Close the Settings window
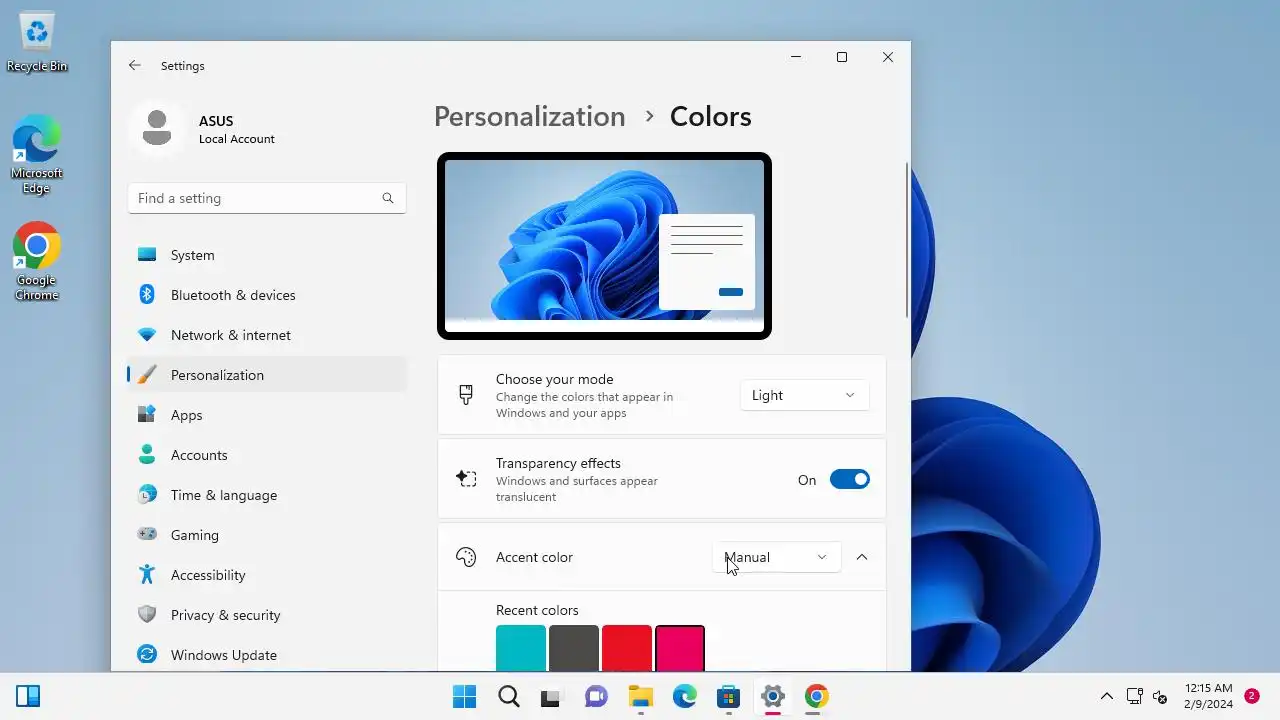The width and height of the screenshot is (1280, 720). 888,57
